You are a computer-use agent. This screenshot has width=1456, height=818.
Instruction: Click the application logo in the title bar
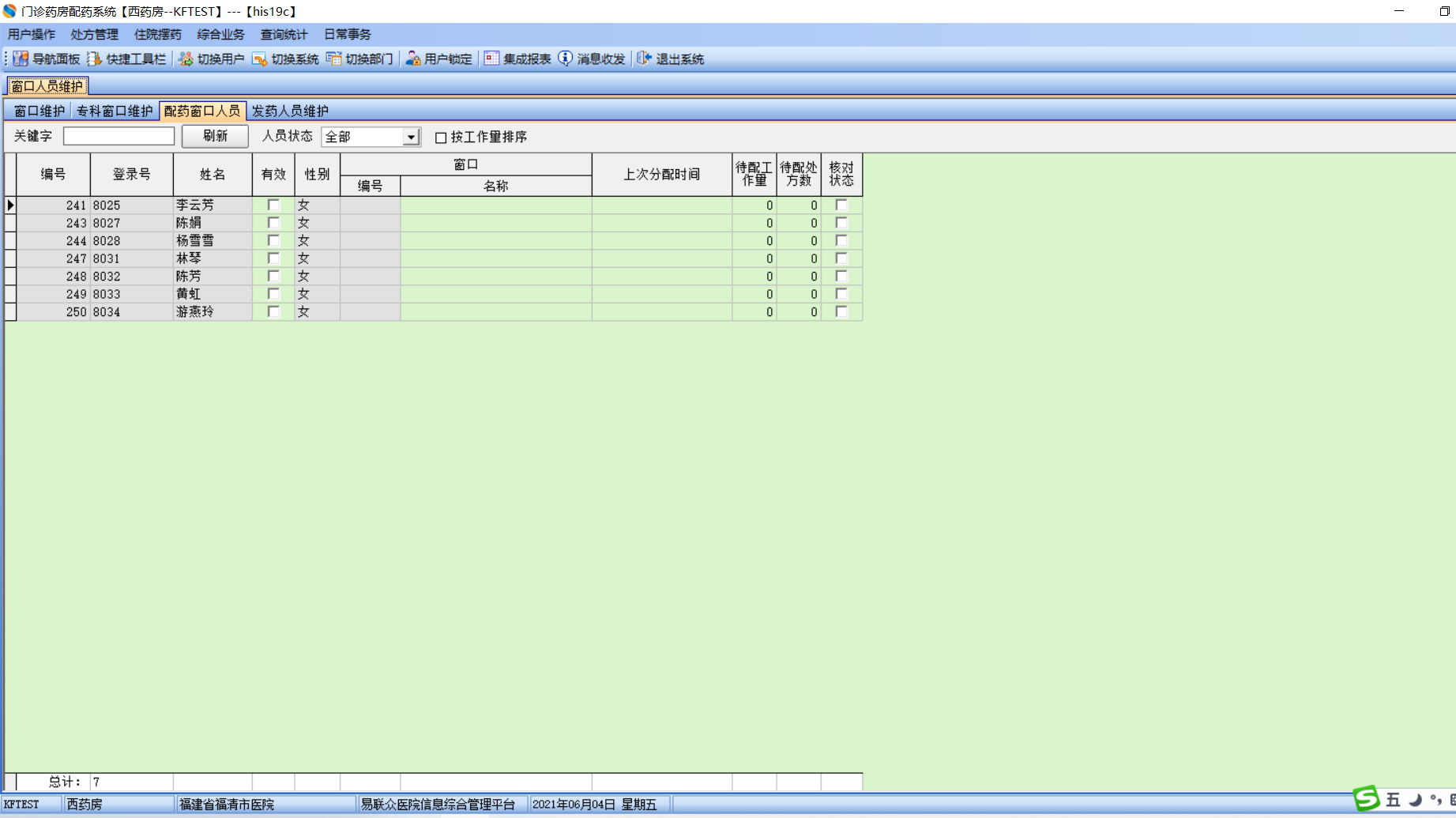(x=9, y=11)
